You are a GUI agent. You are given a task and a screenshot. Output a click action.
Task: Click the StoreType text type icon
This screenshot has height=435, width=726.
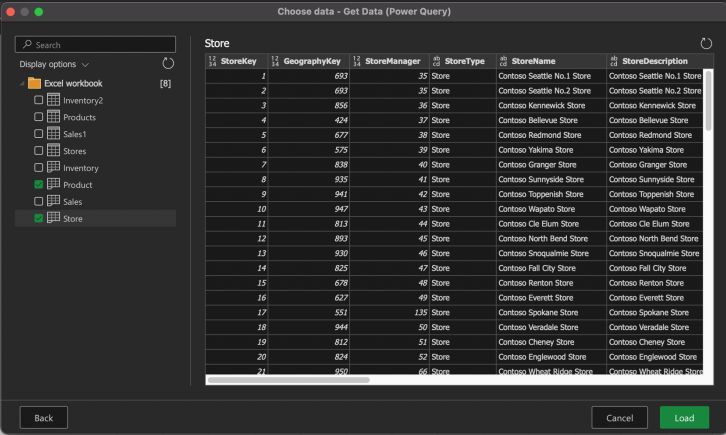(x=436, y=61)
